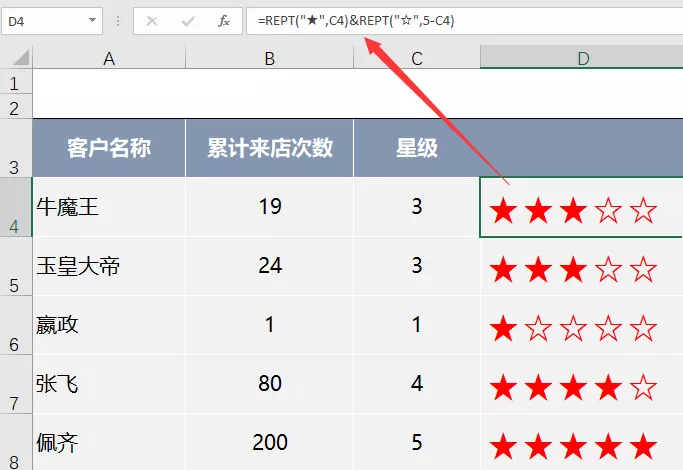Select column B header
683x470 pixels.
pos(269,59)
